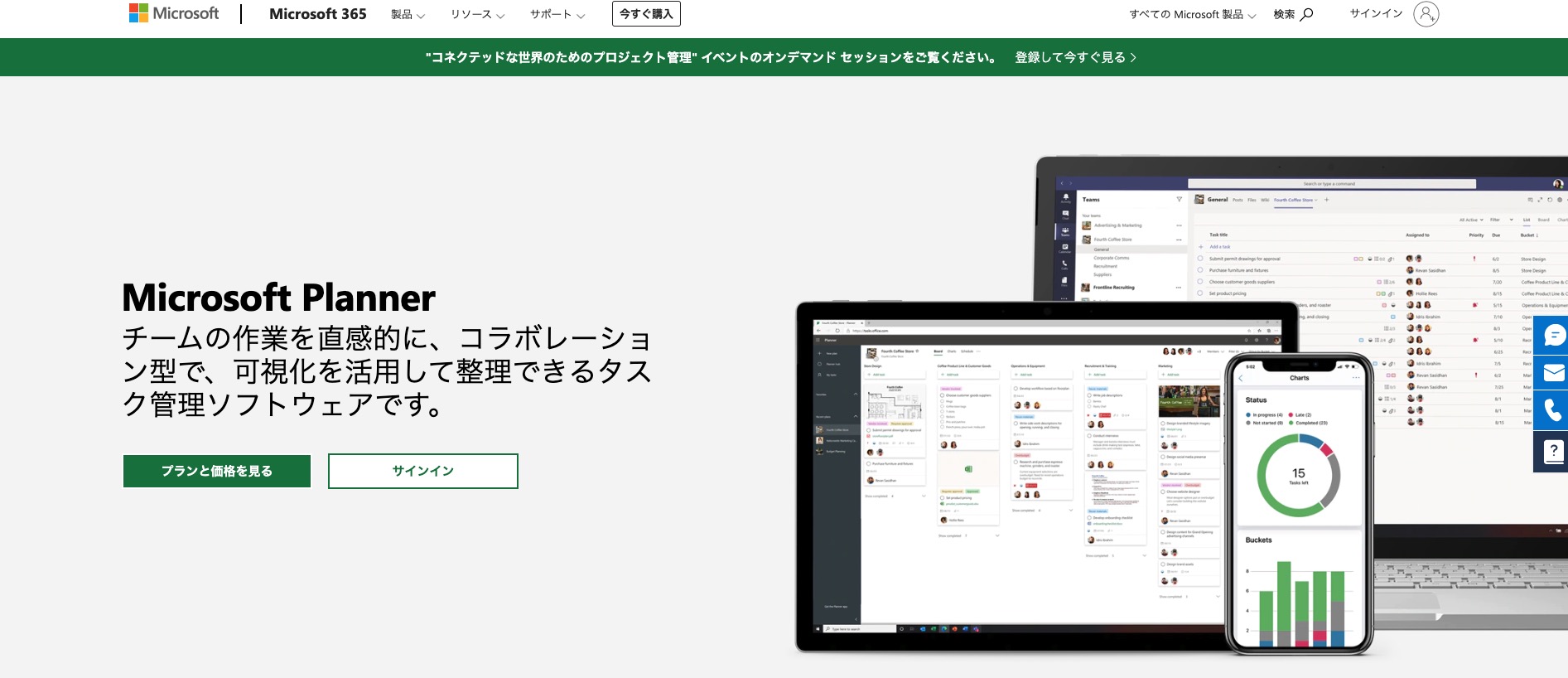
Task: Expand すべての Microsoft 製品 dropdown
Action: (x=1193, y=14)
